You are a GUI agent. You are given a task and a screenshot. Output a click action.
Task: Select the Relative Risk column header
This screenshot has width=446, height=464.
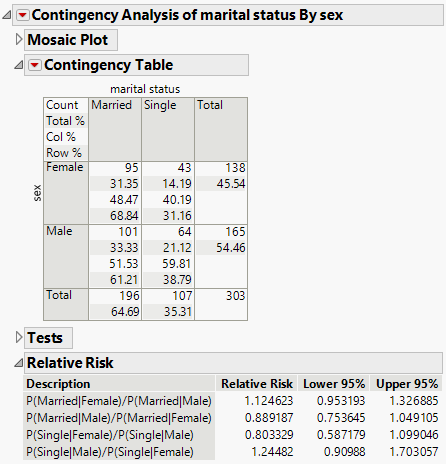(257, 384)
